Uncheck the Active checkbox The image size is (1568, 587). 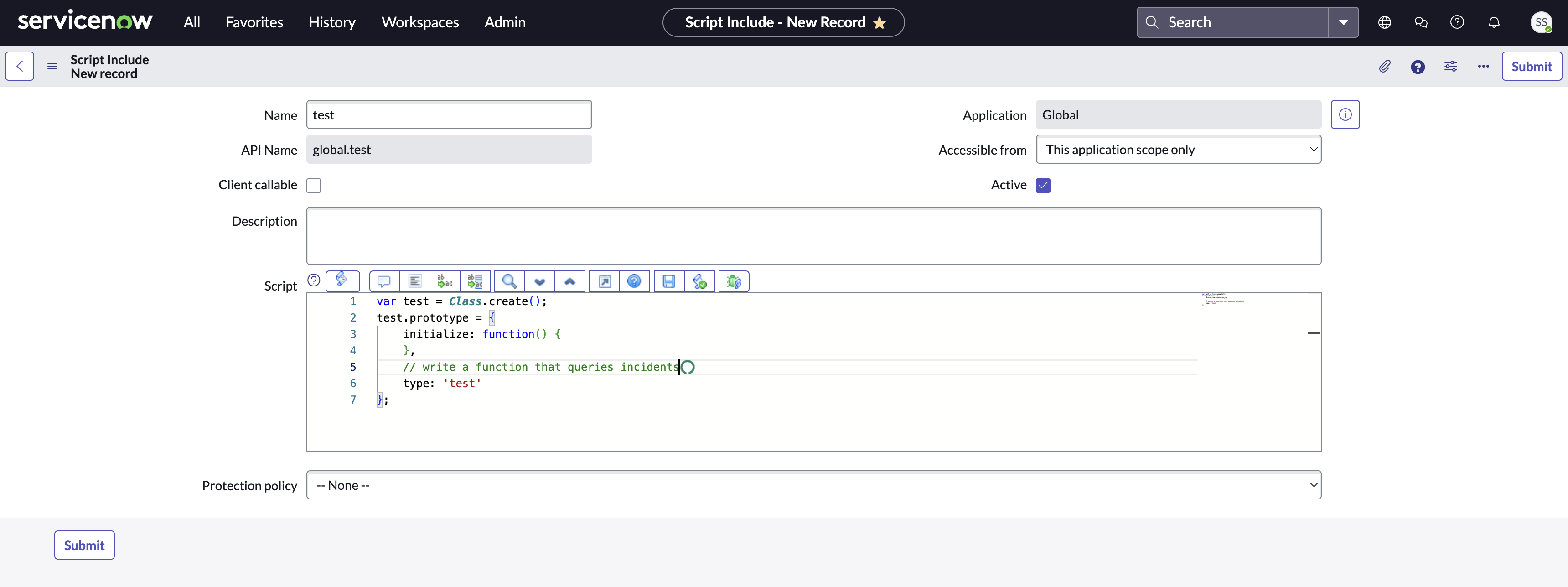1043,186
